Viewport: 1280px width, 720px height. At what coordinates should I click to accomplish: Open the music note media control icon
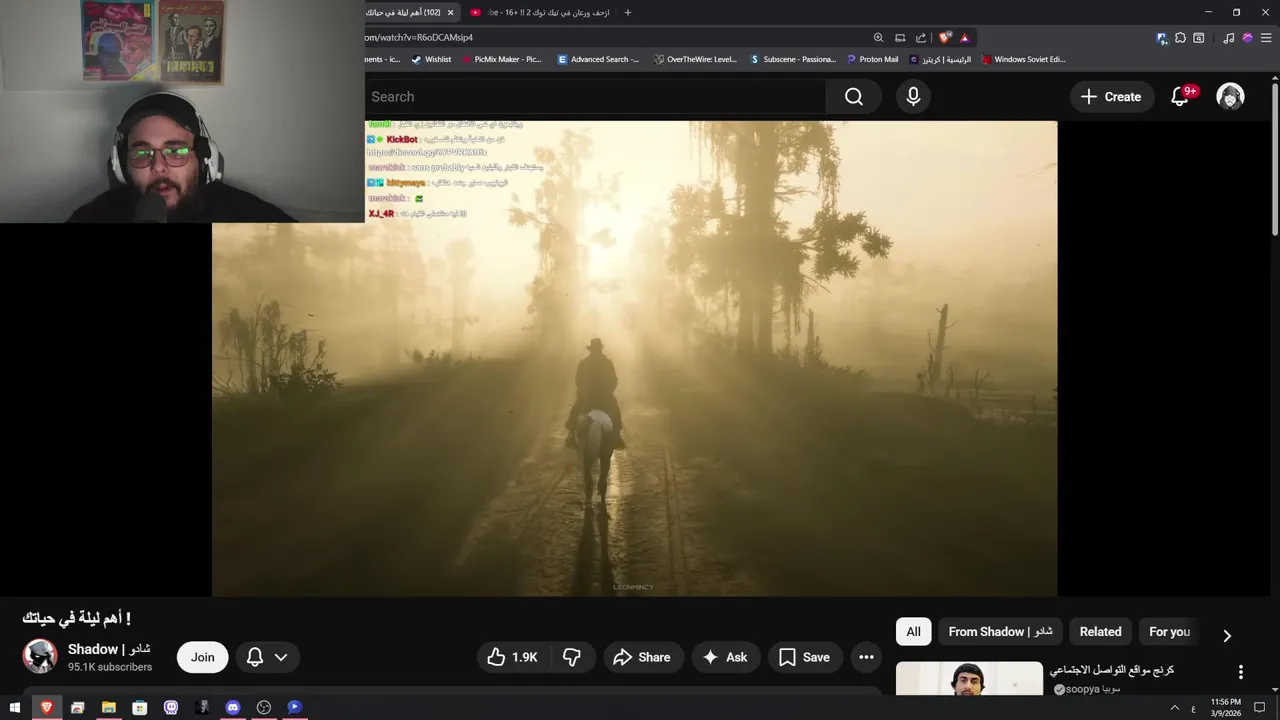1229,38
